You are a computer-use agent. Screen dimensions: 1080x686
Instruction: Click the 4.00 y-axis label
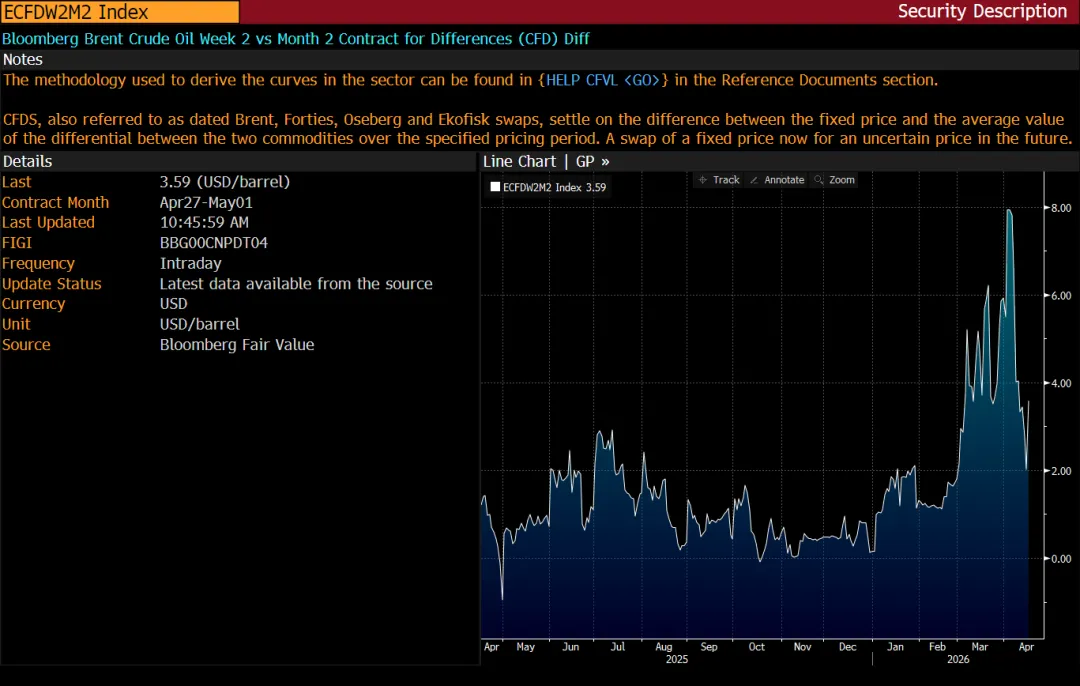click(1061, 383)
